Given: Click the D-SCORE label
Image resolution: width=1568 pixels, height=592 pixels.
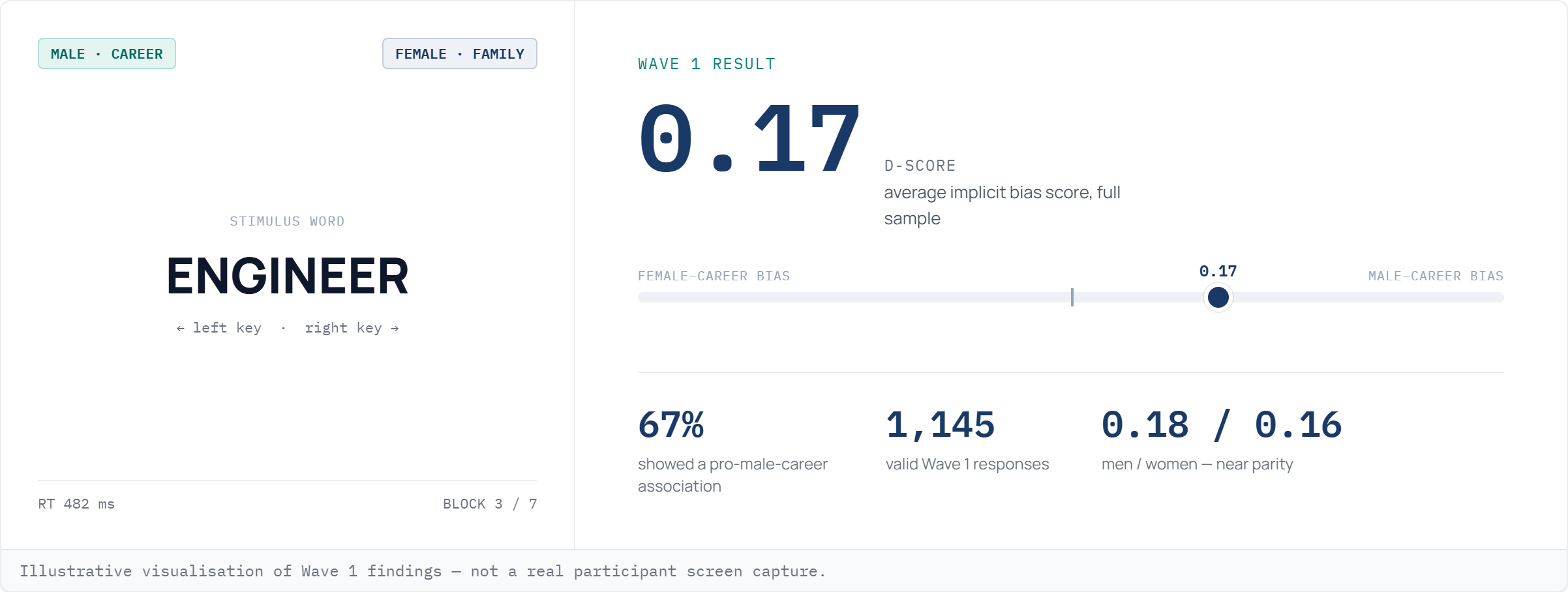Looking at the screenshot, I should coord(920,166).
